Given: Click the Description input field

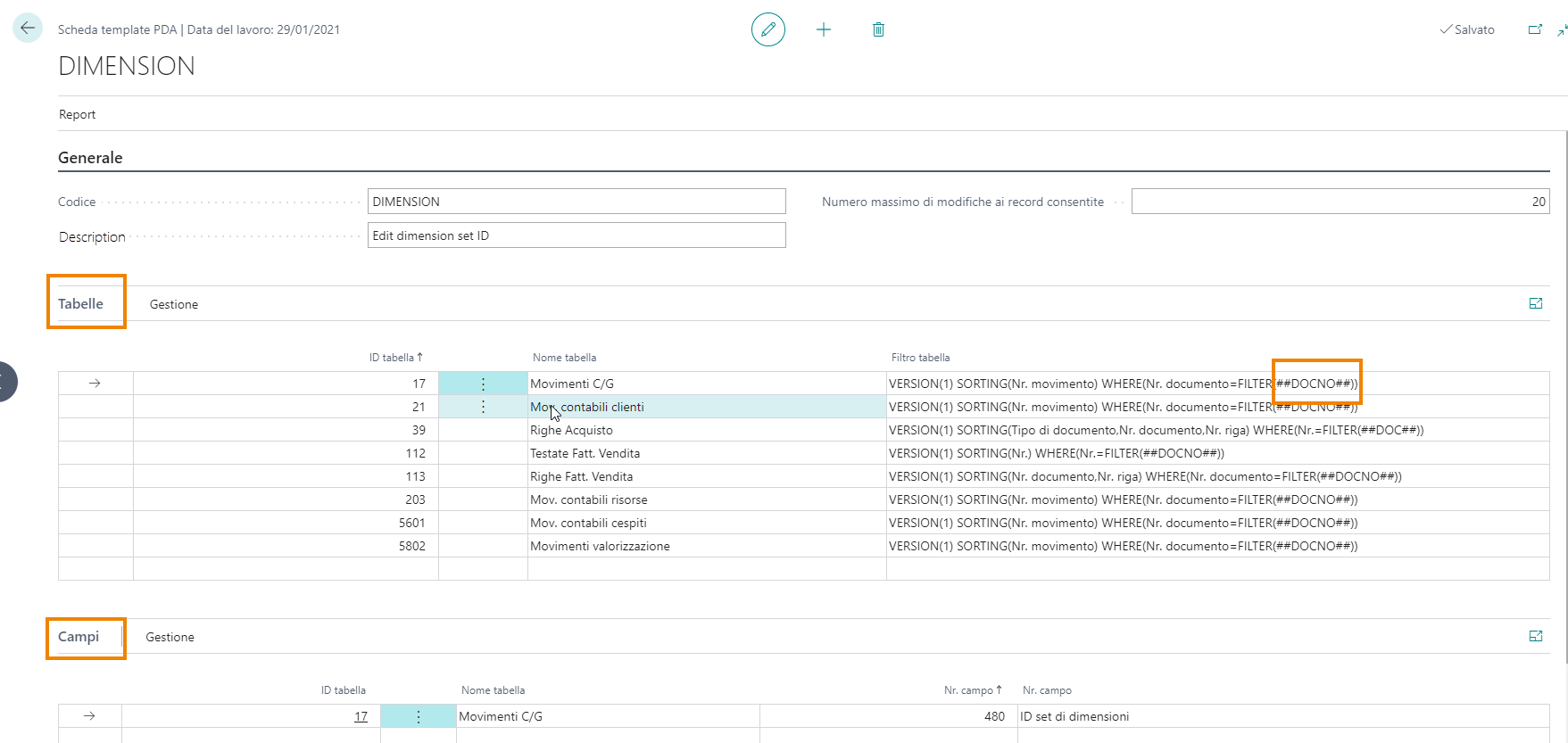Looking at the screenshot, I should [x=576, y=235].
